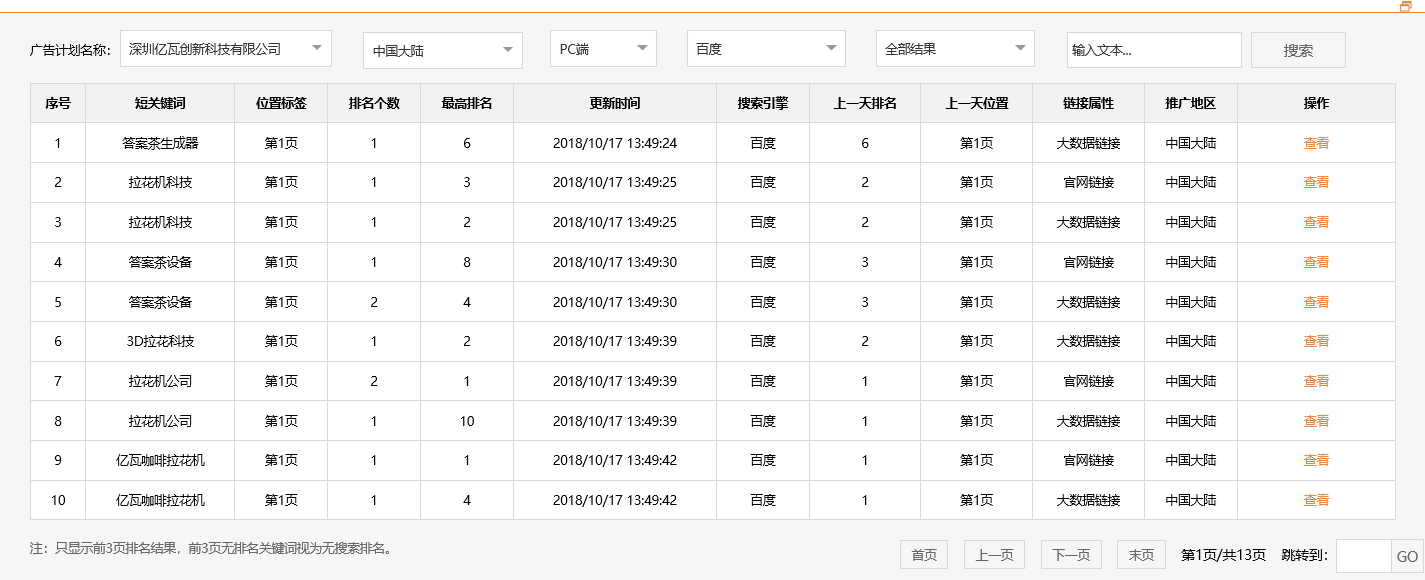The image size is (1425, 580).
Task: Click the 下一页 next page button
Action: coord(1069,554)
